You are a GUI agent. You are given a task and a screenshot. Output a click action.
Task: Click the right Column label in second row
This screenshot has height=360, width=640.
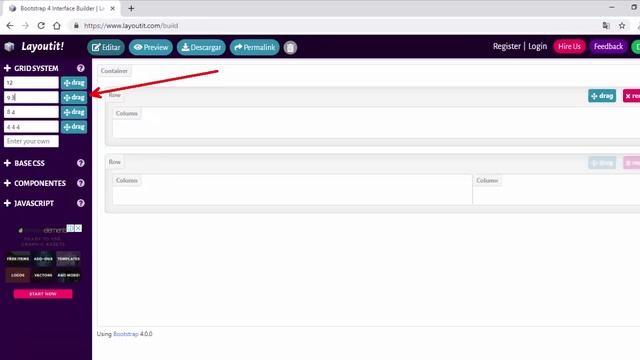click(487, 180)
